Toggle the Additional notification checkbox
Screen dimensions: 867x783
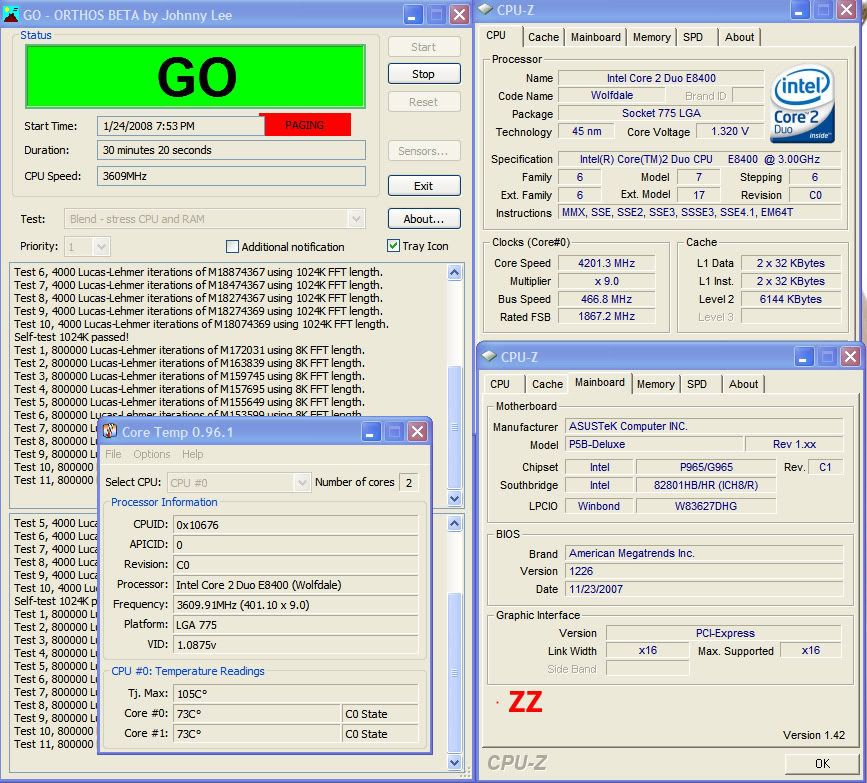tap(233, 246)
